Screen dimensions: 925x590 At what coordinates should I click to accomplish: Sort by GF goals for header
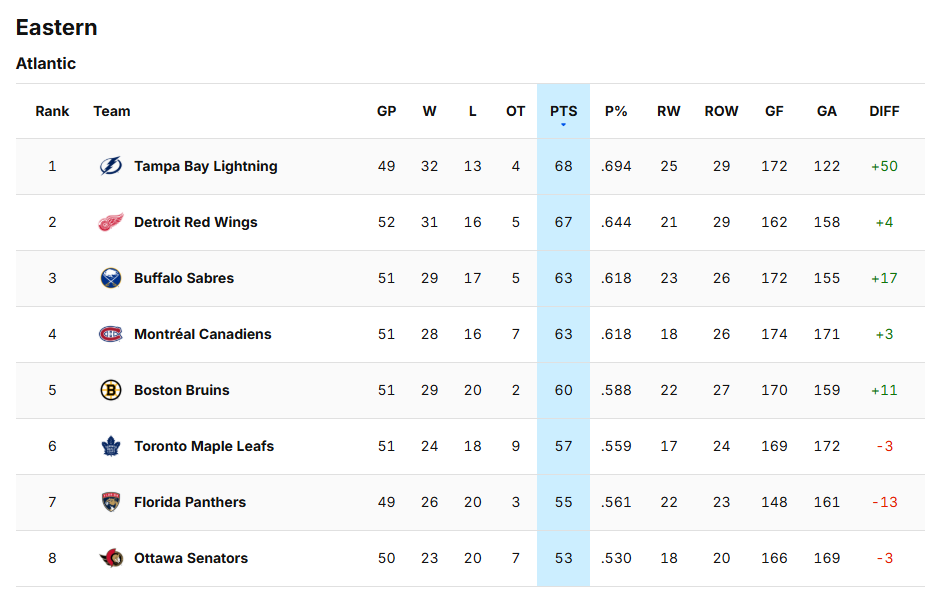(x=774, y=111)
